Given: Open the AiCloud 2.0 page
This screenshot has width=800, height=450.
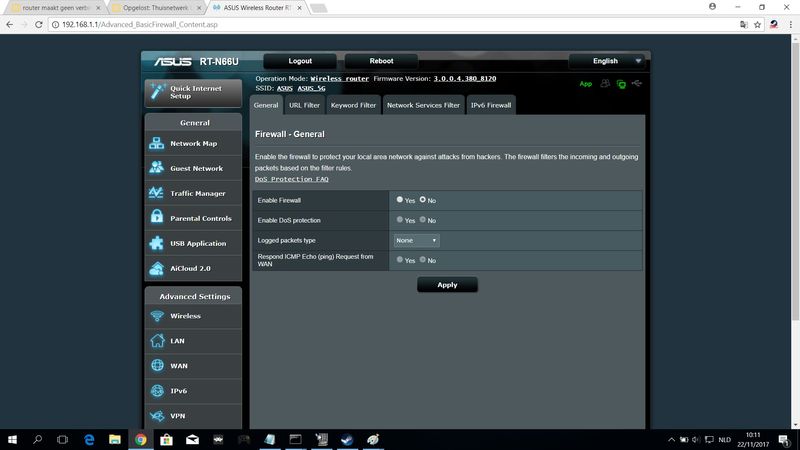Looking at the screenshot, I should [190, 268].
